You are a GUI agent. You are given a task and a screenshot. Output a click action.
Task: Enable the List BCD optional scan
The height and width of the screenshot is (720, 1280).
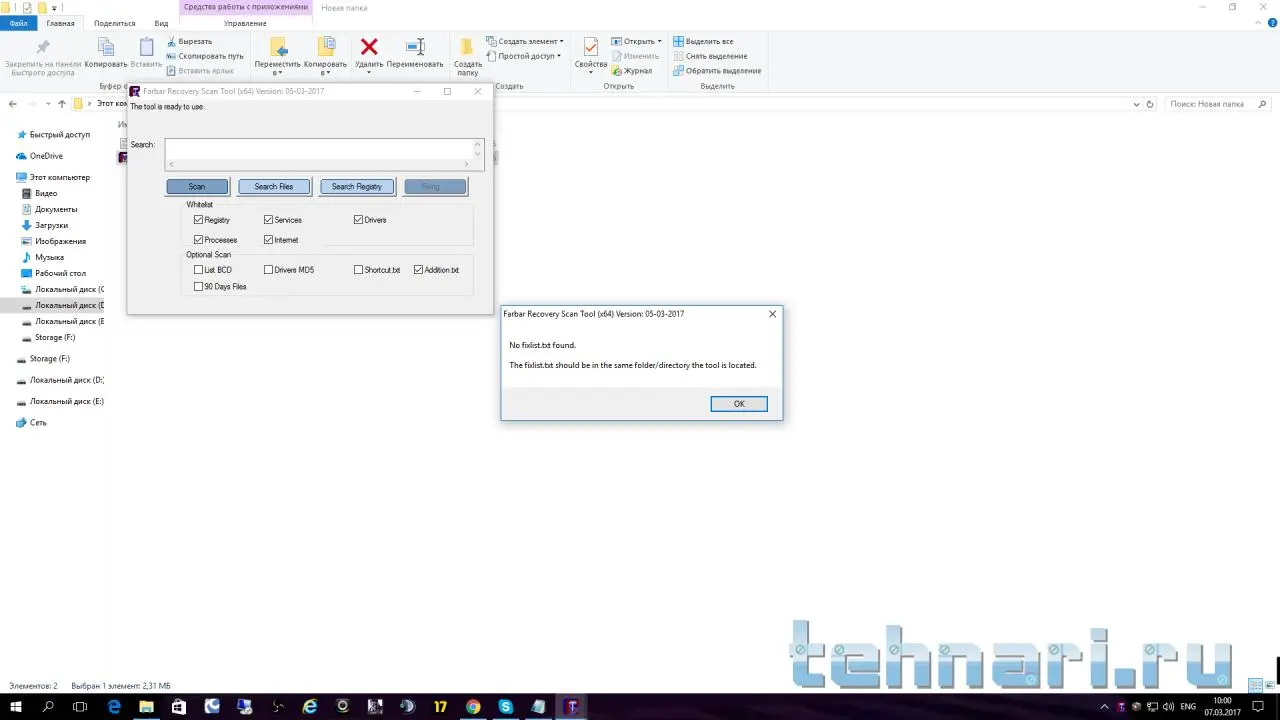point(198,270)
